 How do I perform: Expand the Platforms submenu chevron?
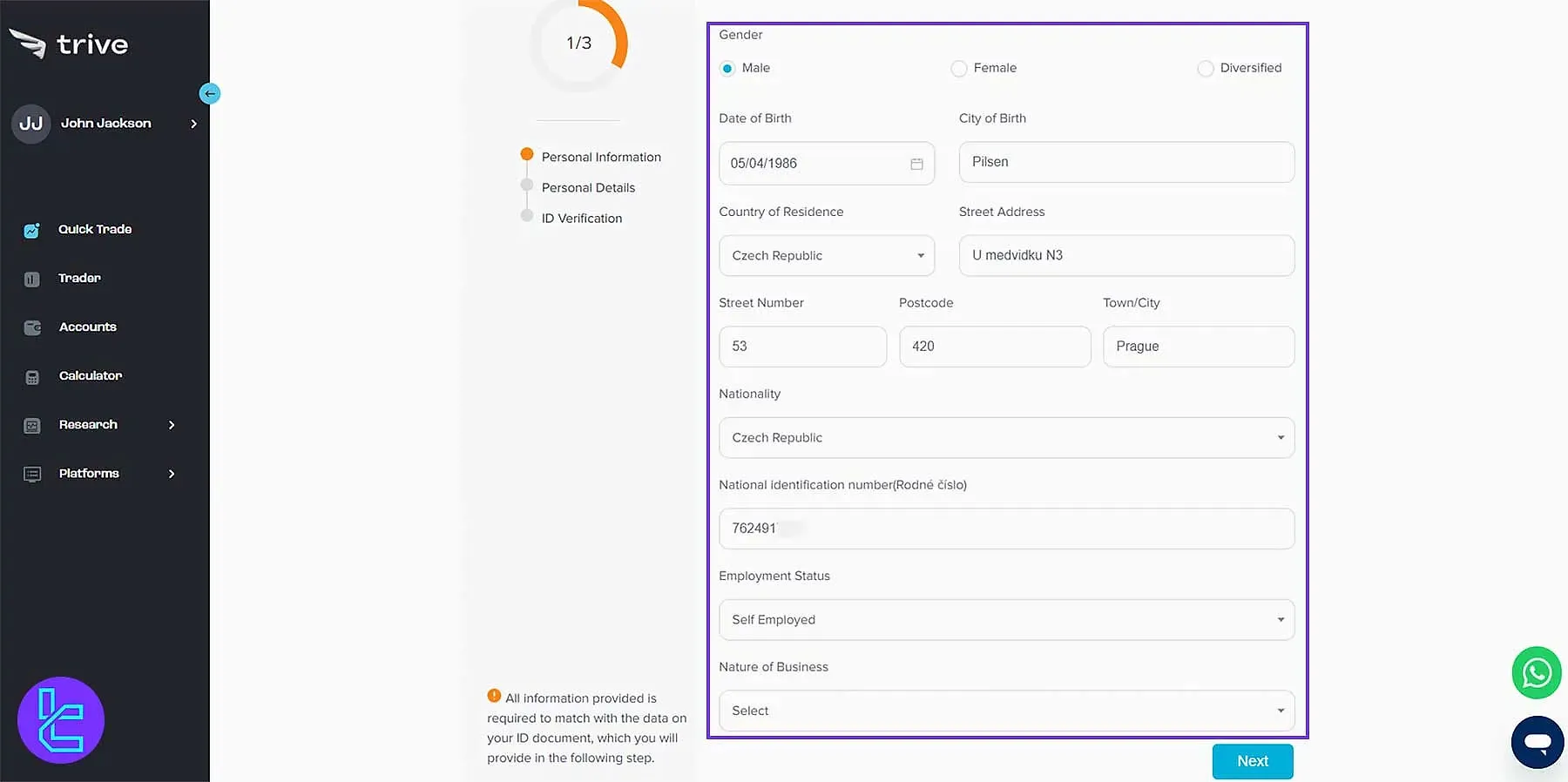(x=172, y=474)
